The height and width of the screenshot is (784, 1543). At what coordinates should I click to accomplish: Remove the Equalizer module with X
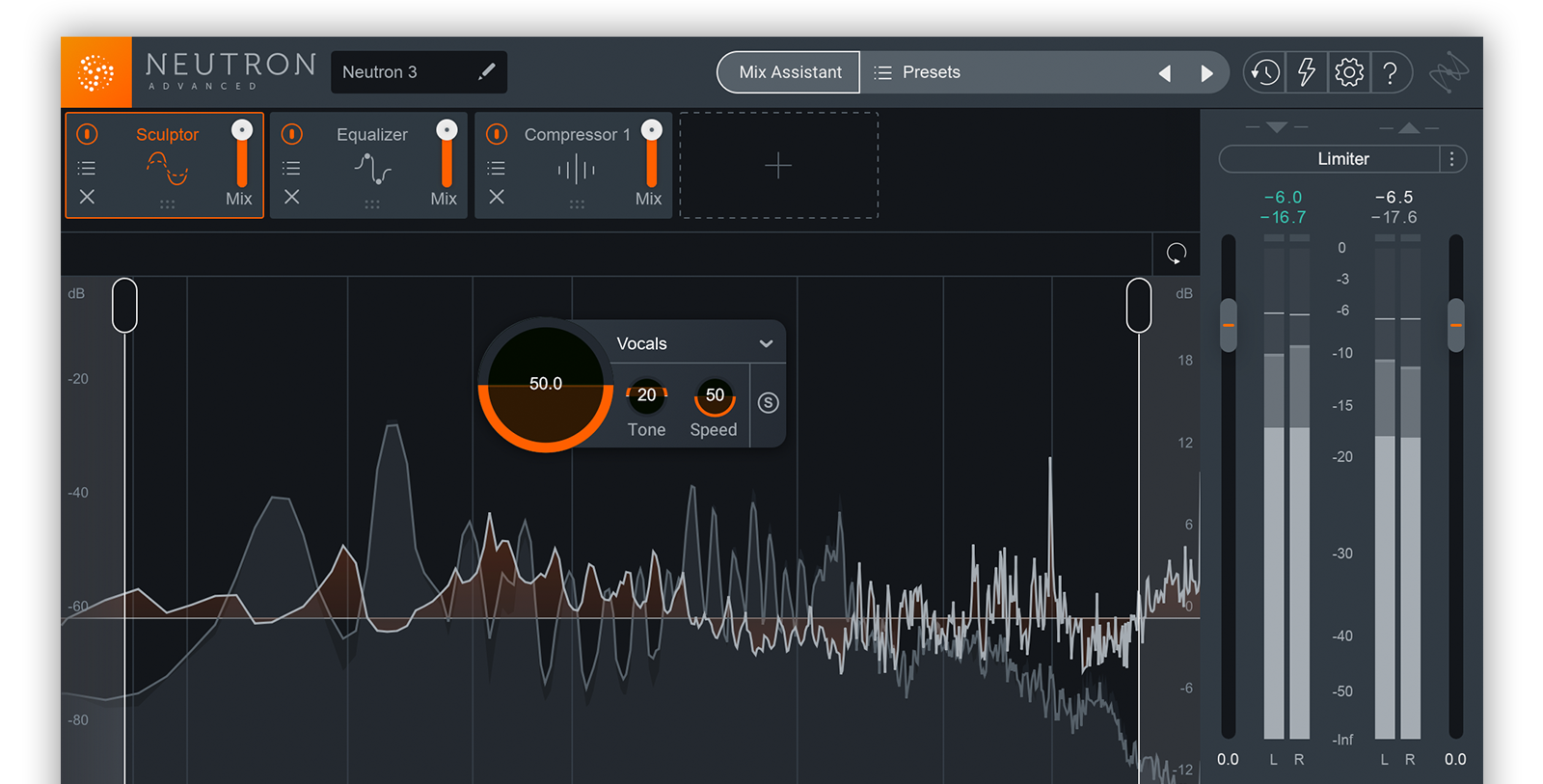coord(291,197)
